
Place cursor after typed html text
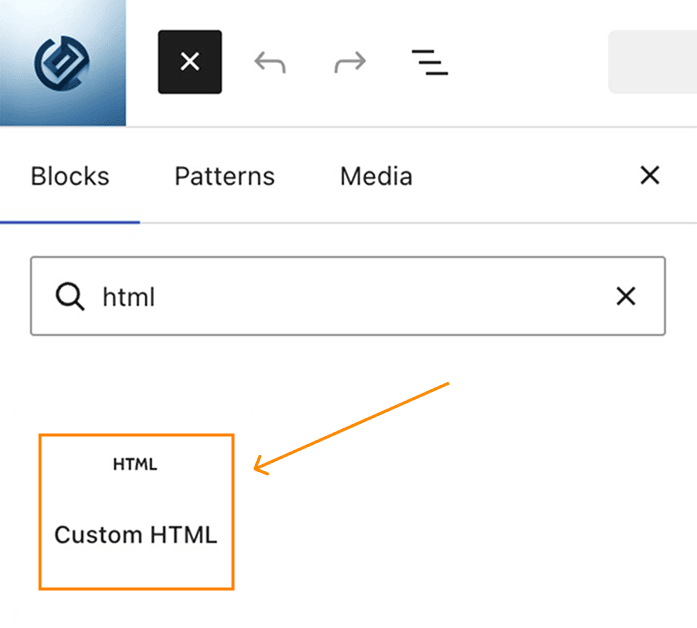(x=156, y=296)
